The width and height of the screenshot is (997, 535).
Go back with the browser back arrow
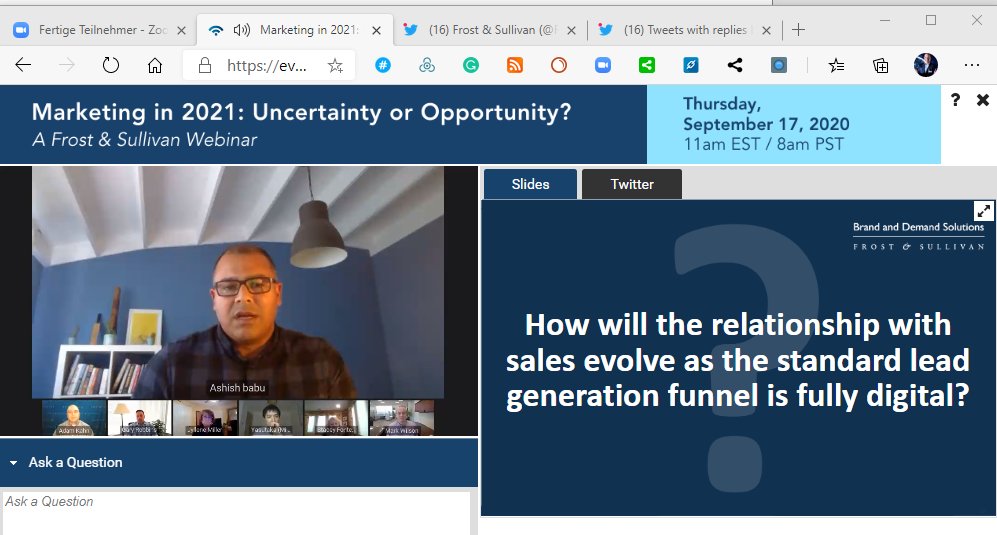[24, 65]
